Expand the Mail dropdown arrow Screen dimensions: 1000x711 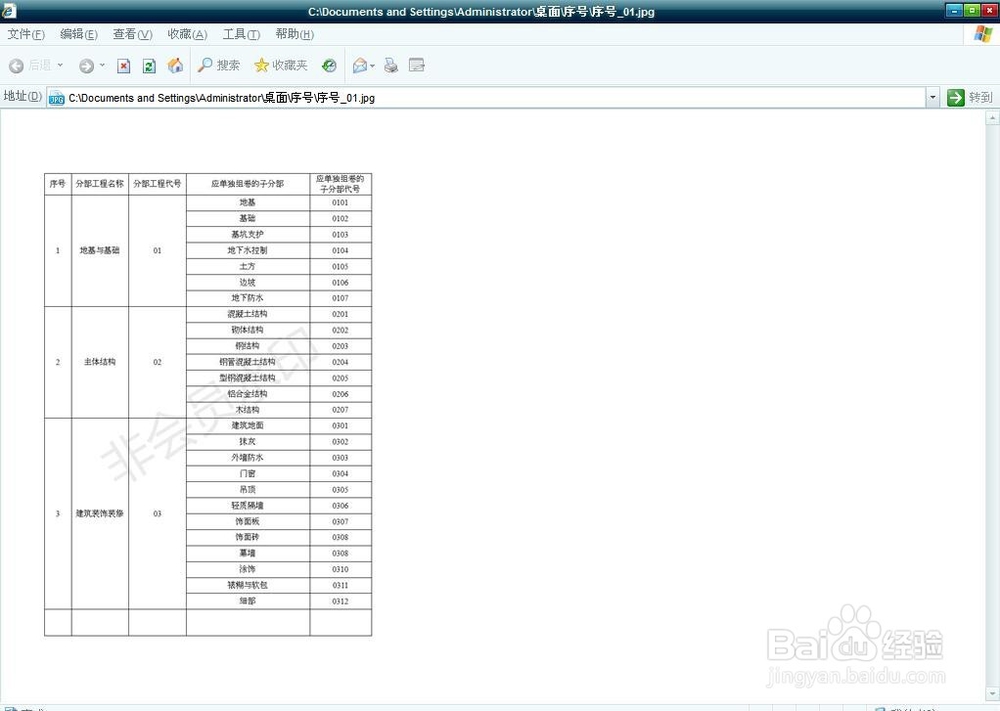click(x=372, y=66)
